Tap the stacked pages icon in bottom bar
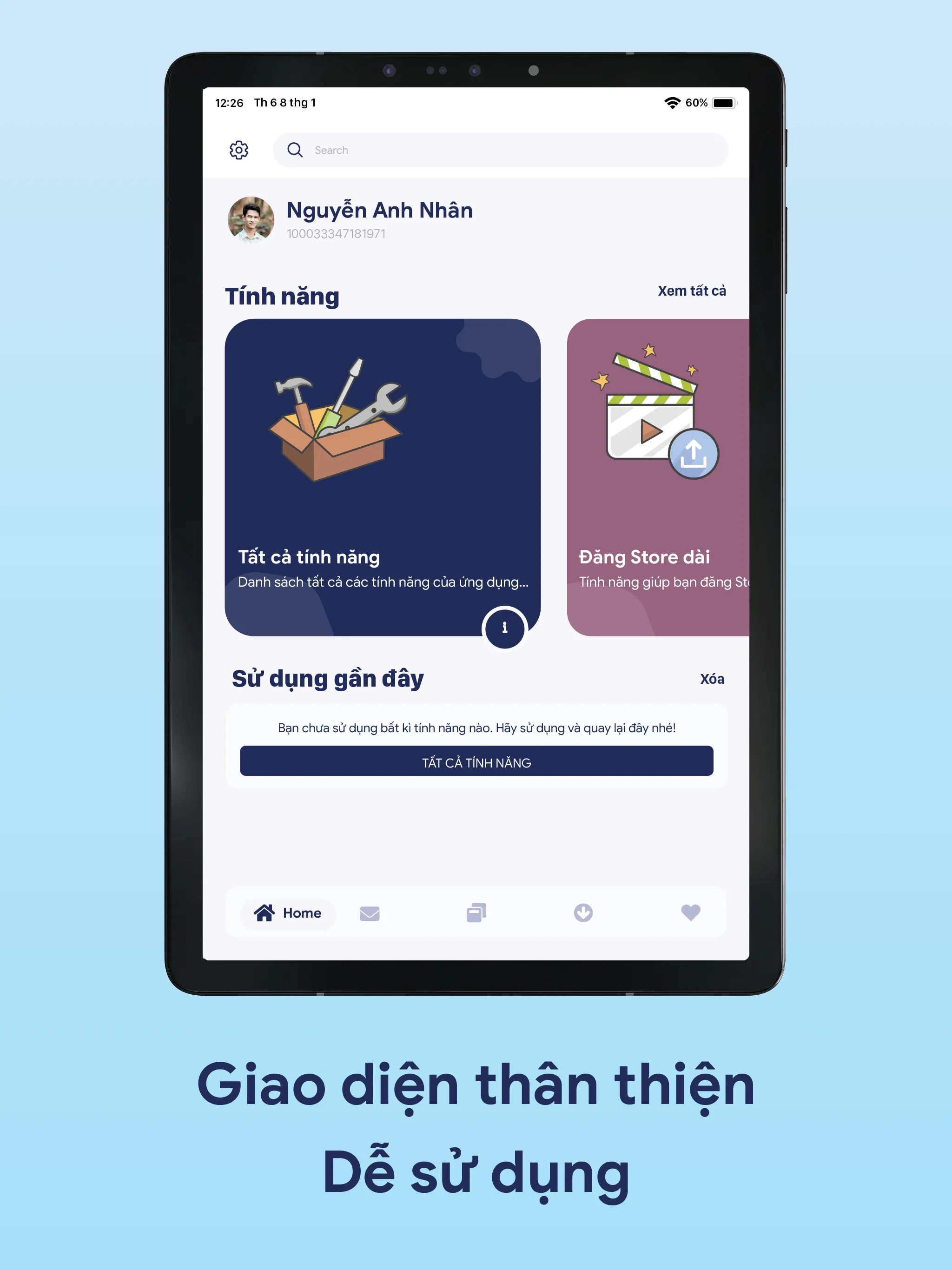This screenshot has width=952, height=1270. (479, 912)
